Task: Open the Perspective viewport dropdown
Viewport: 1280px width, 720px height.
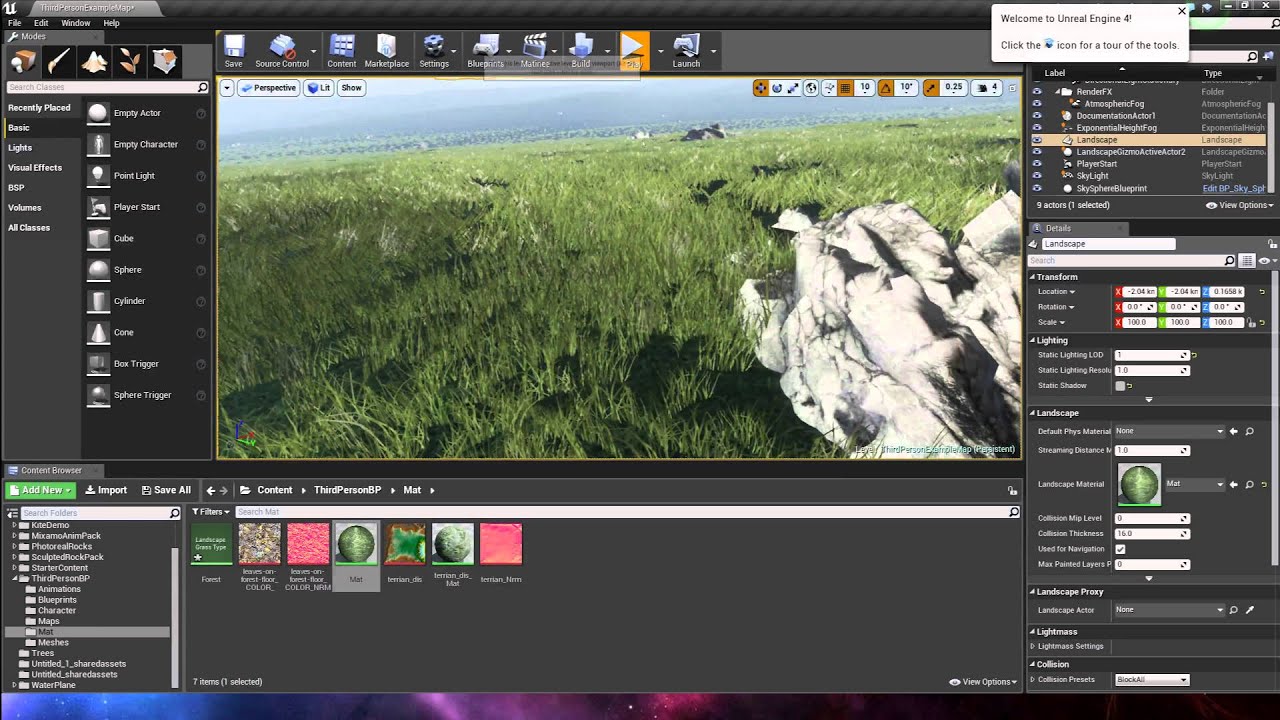Action: click(268, 88)
